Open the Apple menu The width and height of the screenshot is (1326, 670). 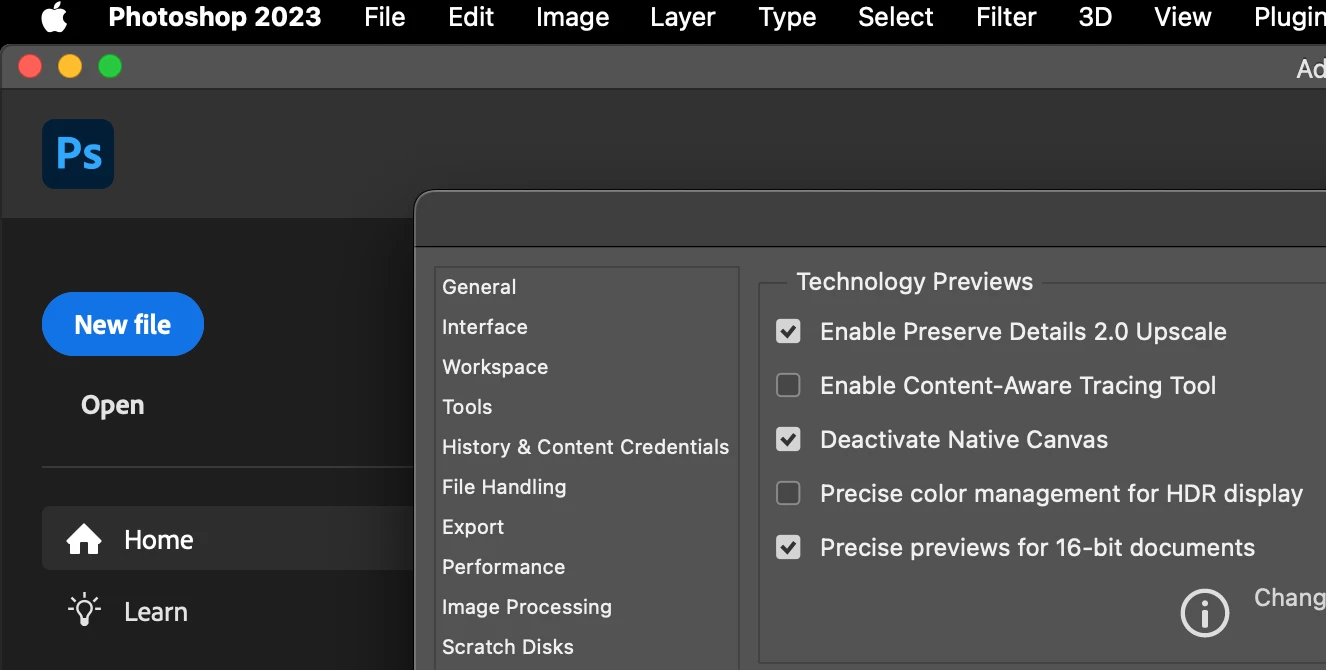tap(54, 17)
